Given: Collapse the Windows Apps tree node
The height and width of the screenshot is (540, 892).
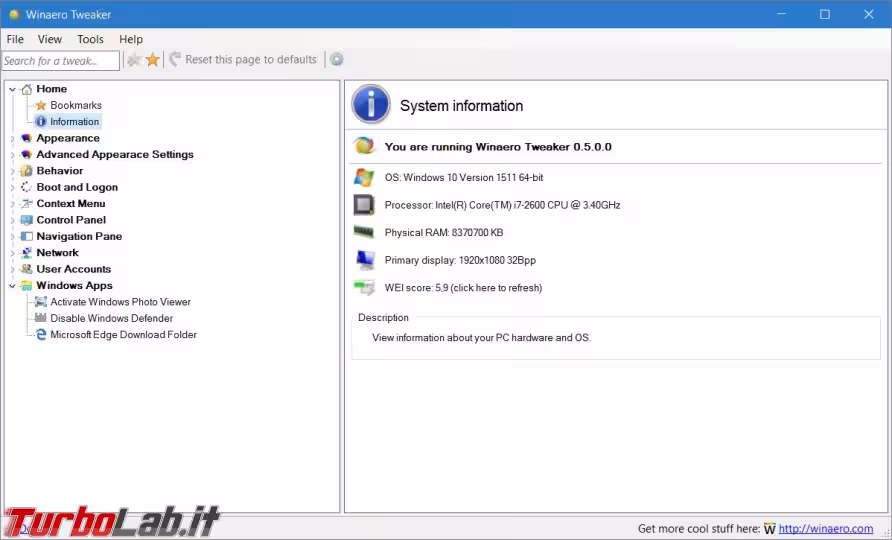Looking at the screenshot, I should coord(13,286).
